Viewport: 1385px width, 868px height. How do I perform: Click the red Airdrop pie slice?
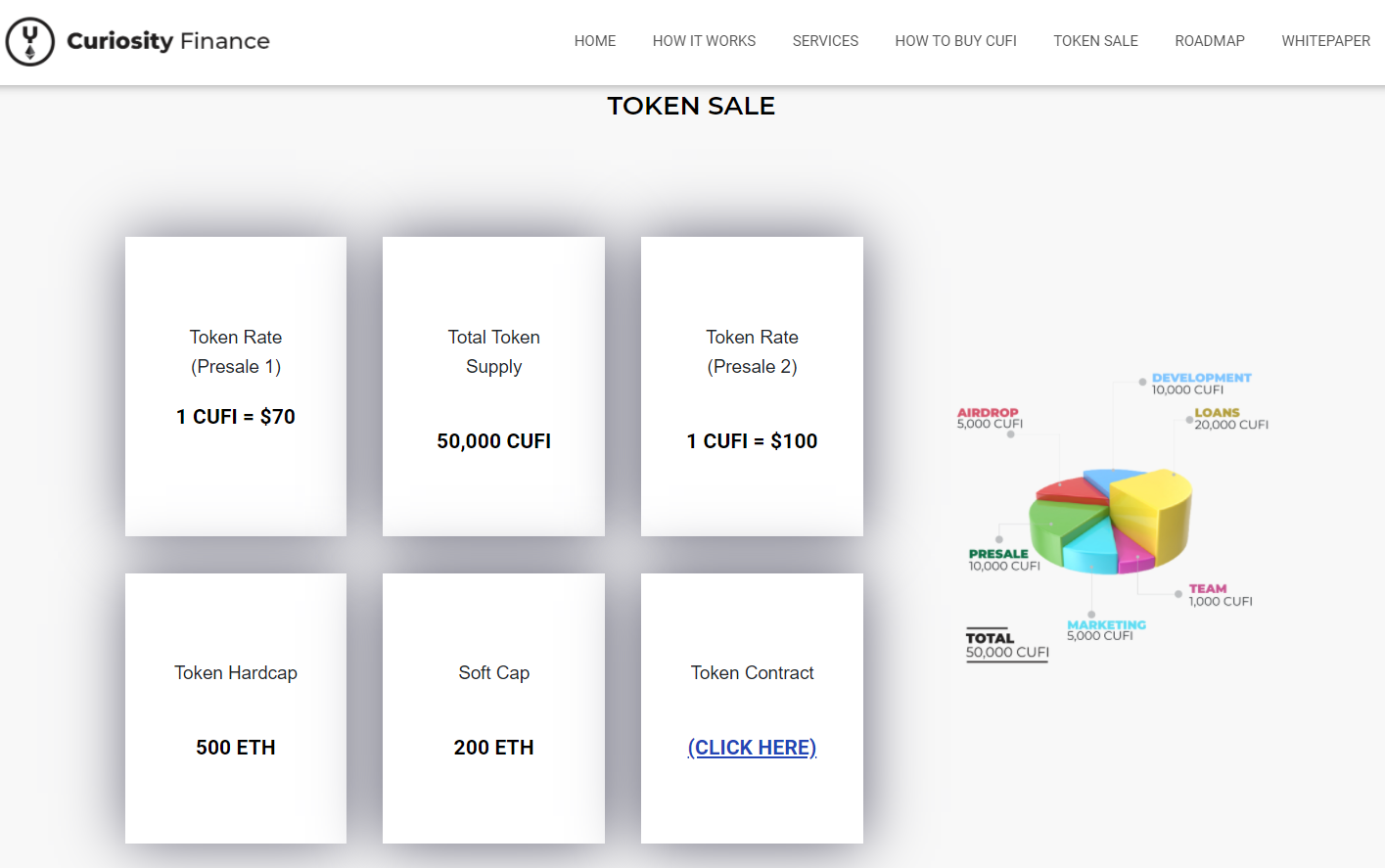1072,487
